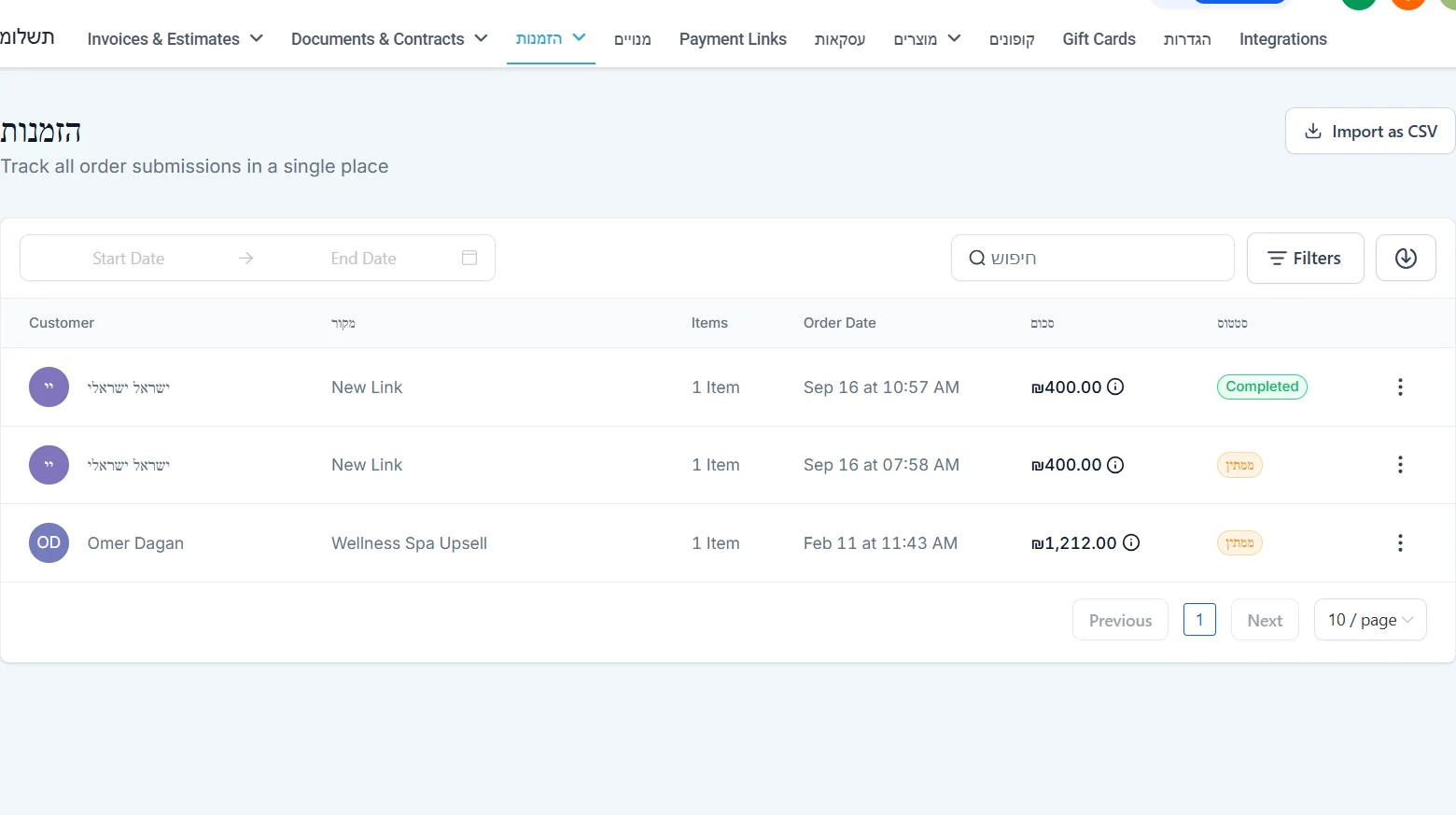Focus the חיפוש search box
Screen dimensions: 1456x815
[1092, 258]
